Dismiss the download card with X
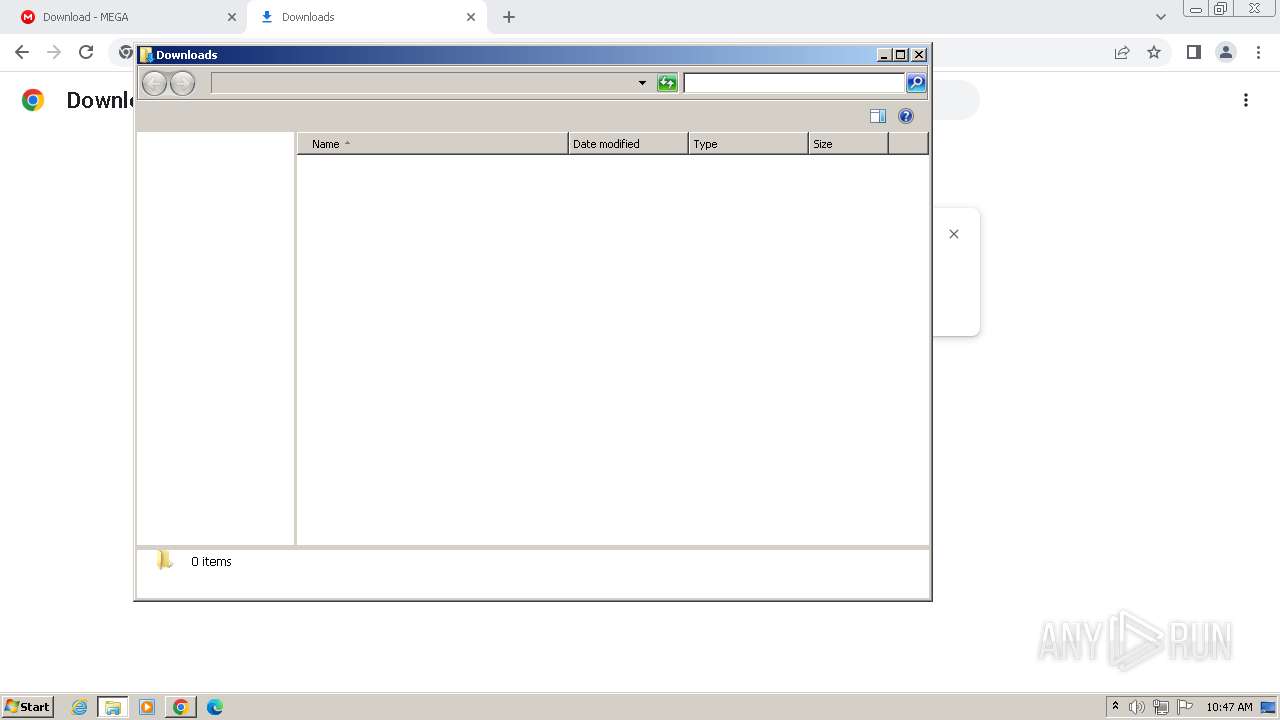 click(954, 234)
